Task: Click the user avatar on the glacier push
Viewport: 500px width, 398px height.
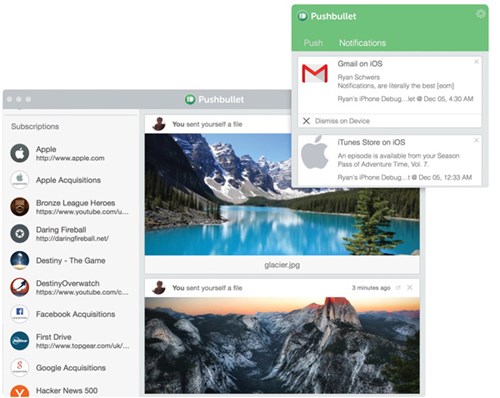Action: coord(159,124)
